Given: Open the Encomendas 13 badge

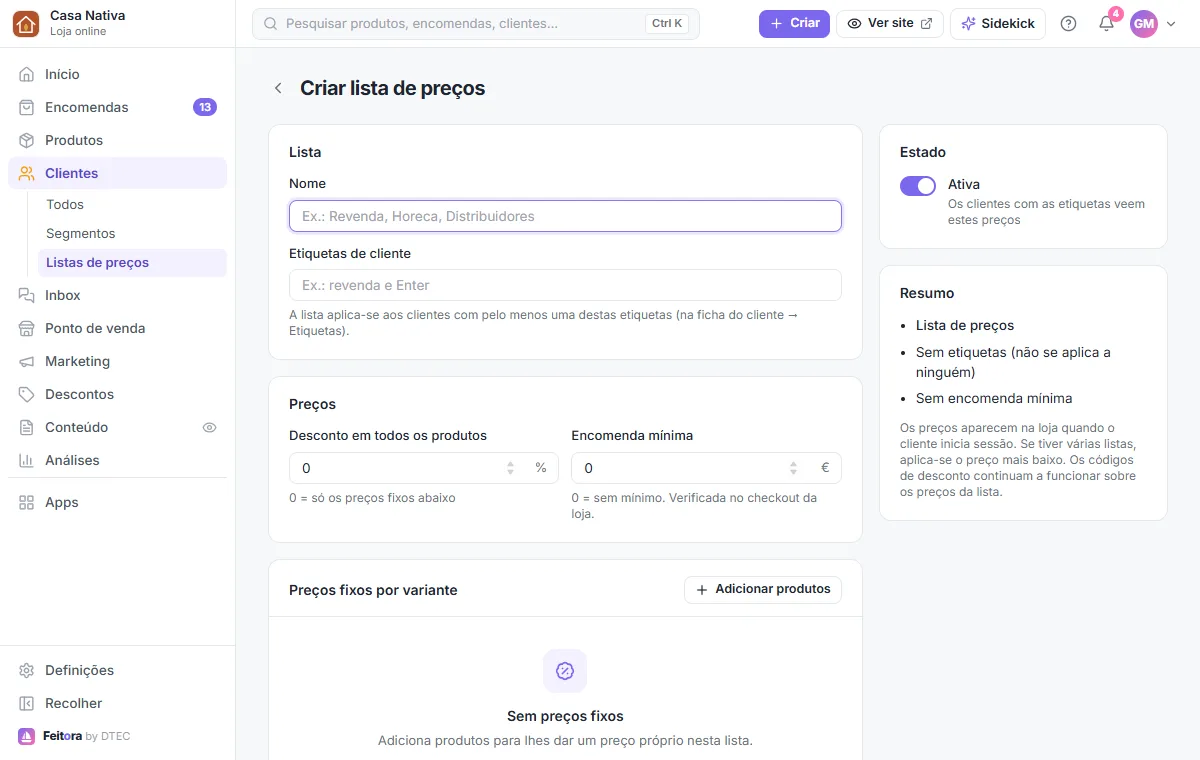Looking at the screenshot, I should 205,107.
